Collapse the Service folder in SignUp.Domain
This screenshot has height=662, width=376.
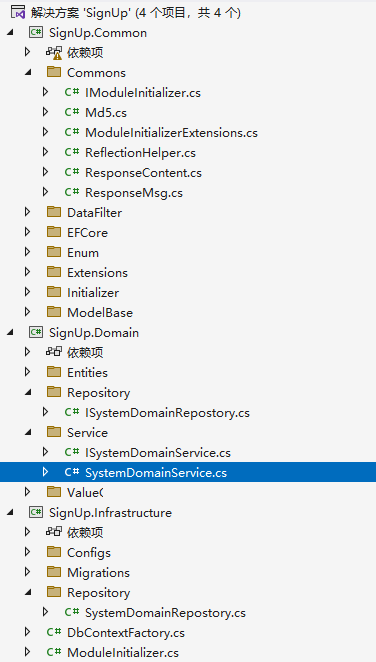pos(28,433)
